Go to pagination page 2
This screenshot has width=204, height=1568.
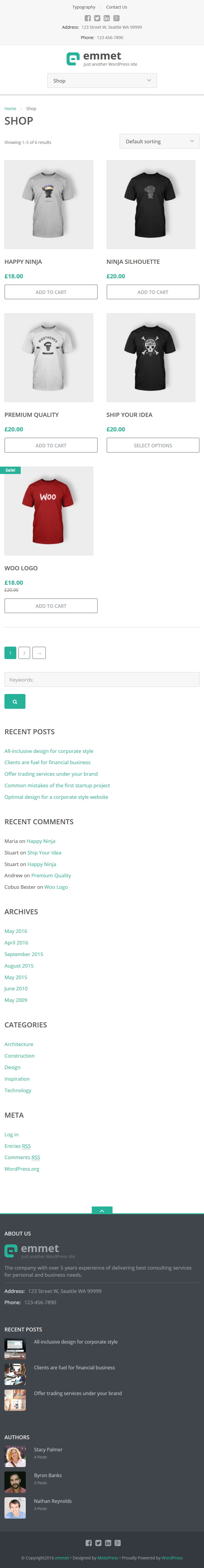click(24, 653)
